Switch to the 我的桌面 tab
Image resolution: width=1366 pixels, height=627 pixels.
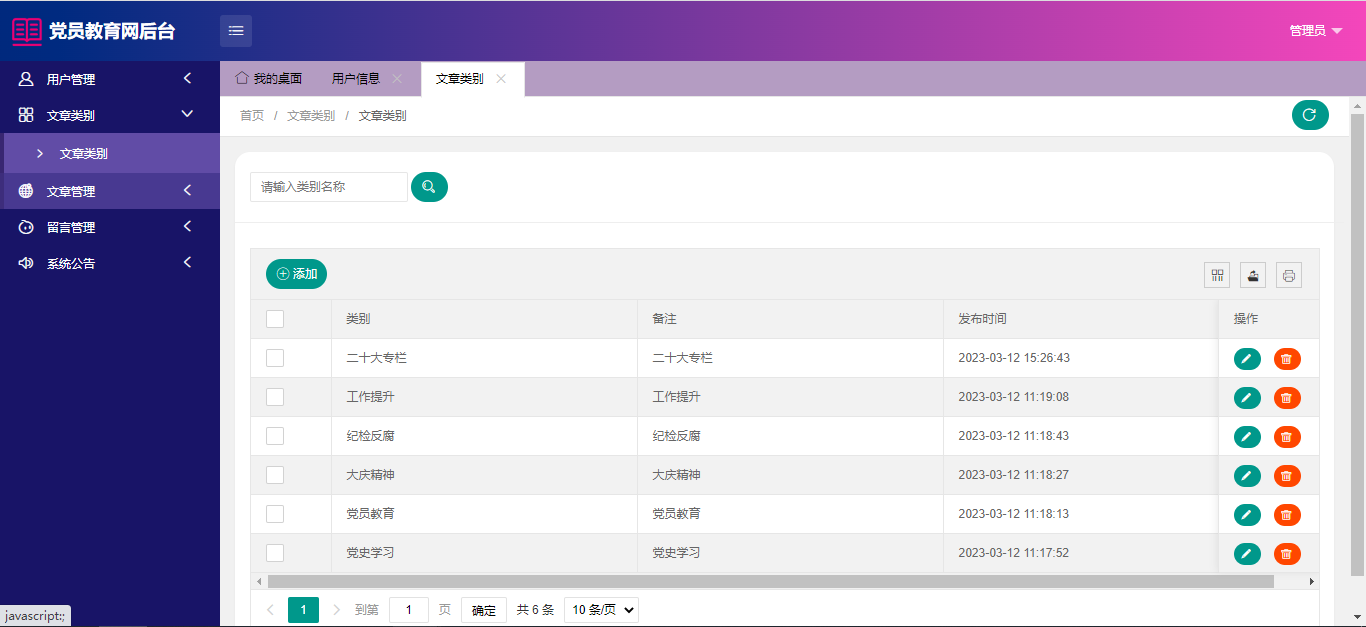click(269, 78)
